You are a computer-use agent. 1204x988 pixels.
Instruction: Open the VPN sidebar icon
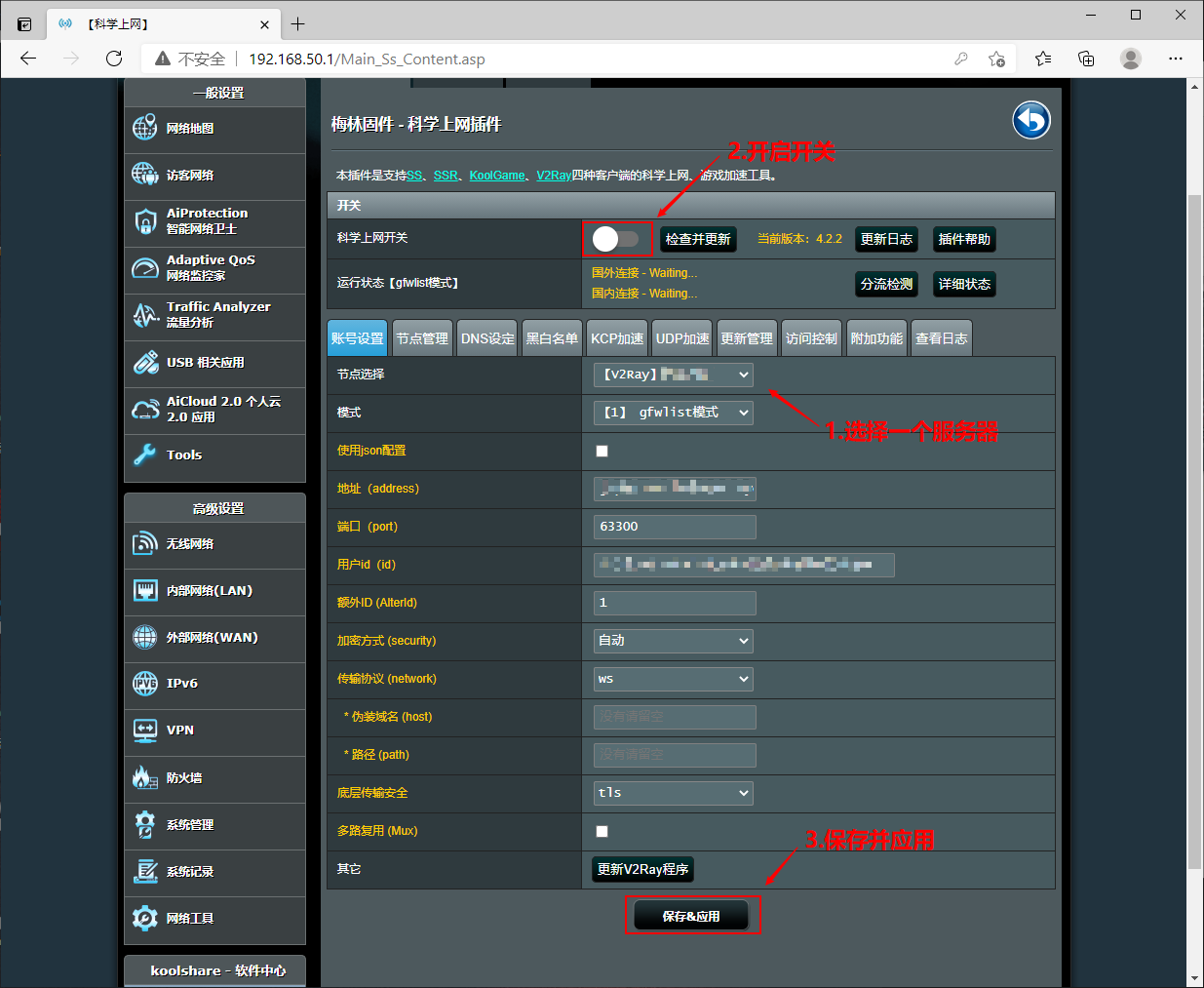(x=145, y=731)
